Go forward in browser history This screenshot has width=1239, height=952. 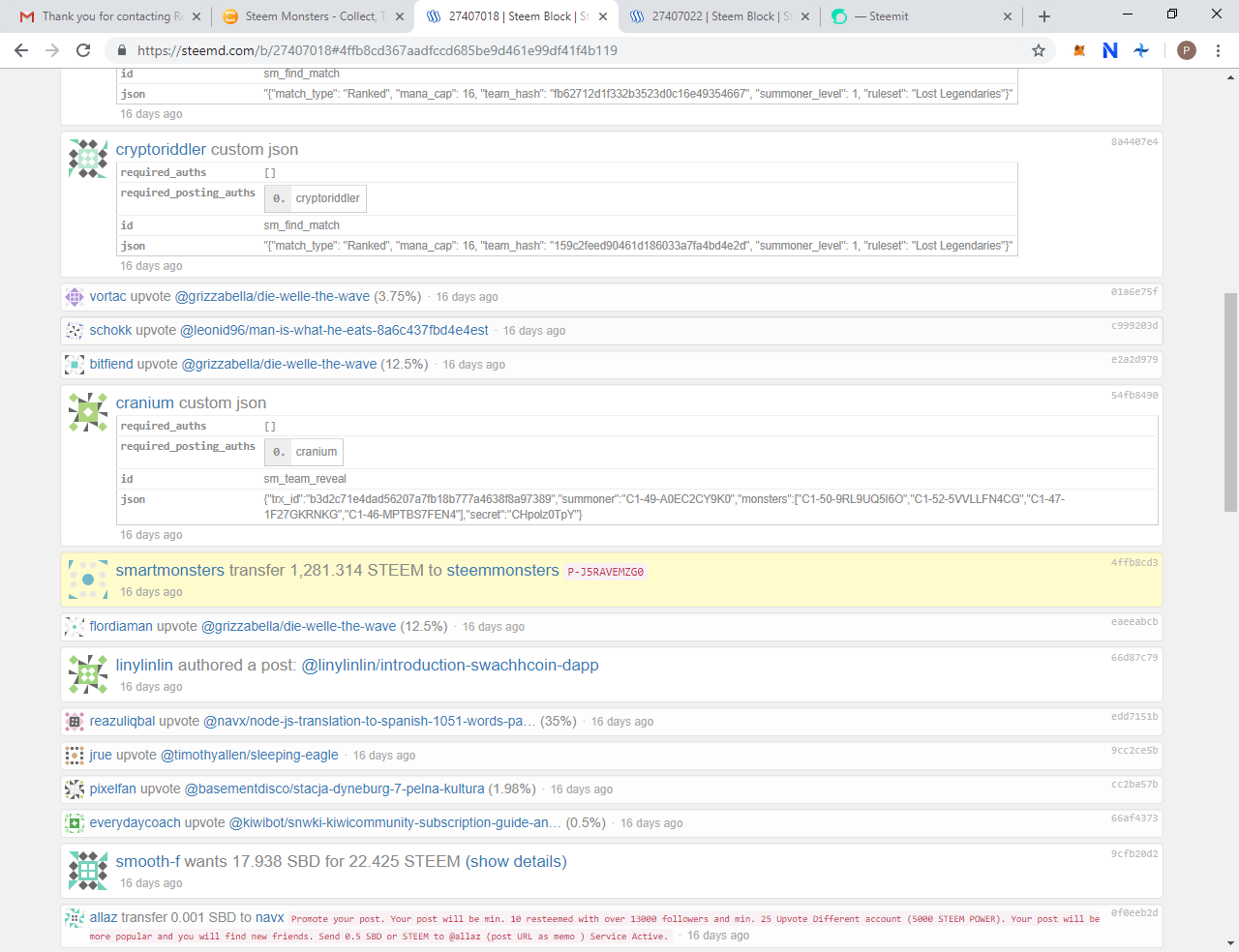[52, 50]
